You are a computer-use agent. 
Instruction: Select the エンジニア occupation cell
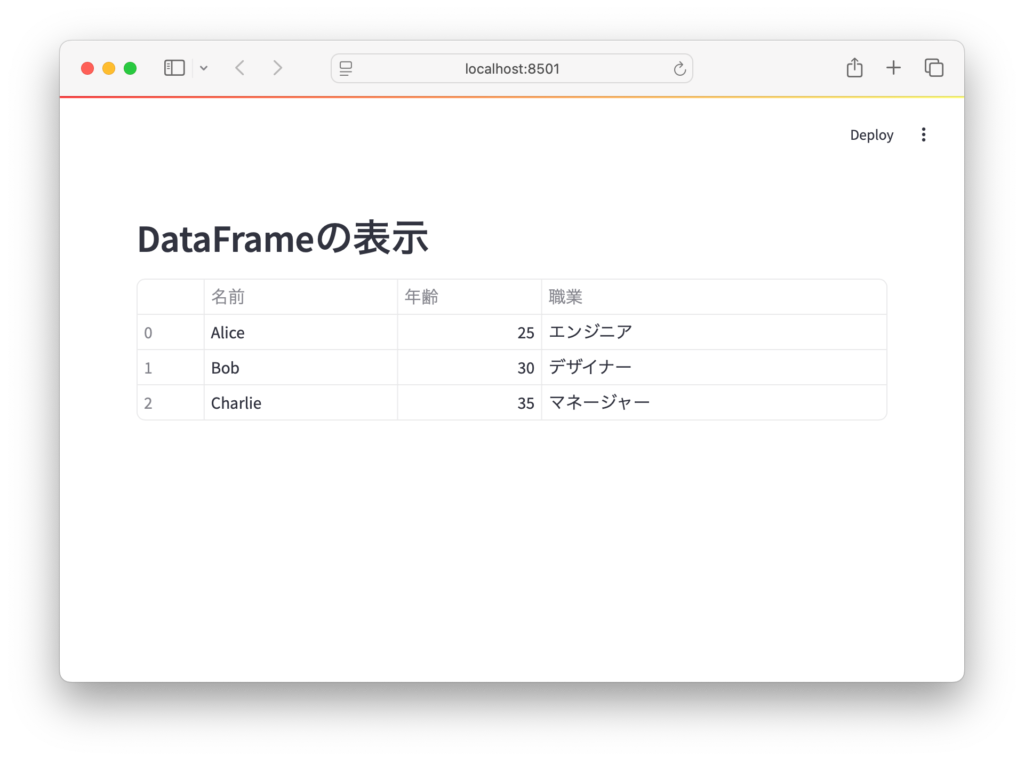(x=713, y=332)
